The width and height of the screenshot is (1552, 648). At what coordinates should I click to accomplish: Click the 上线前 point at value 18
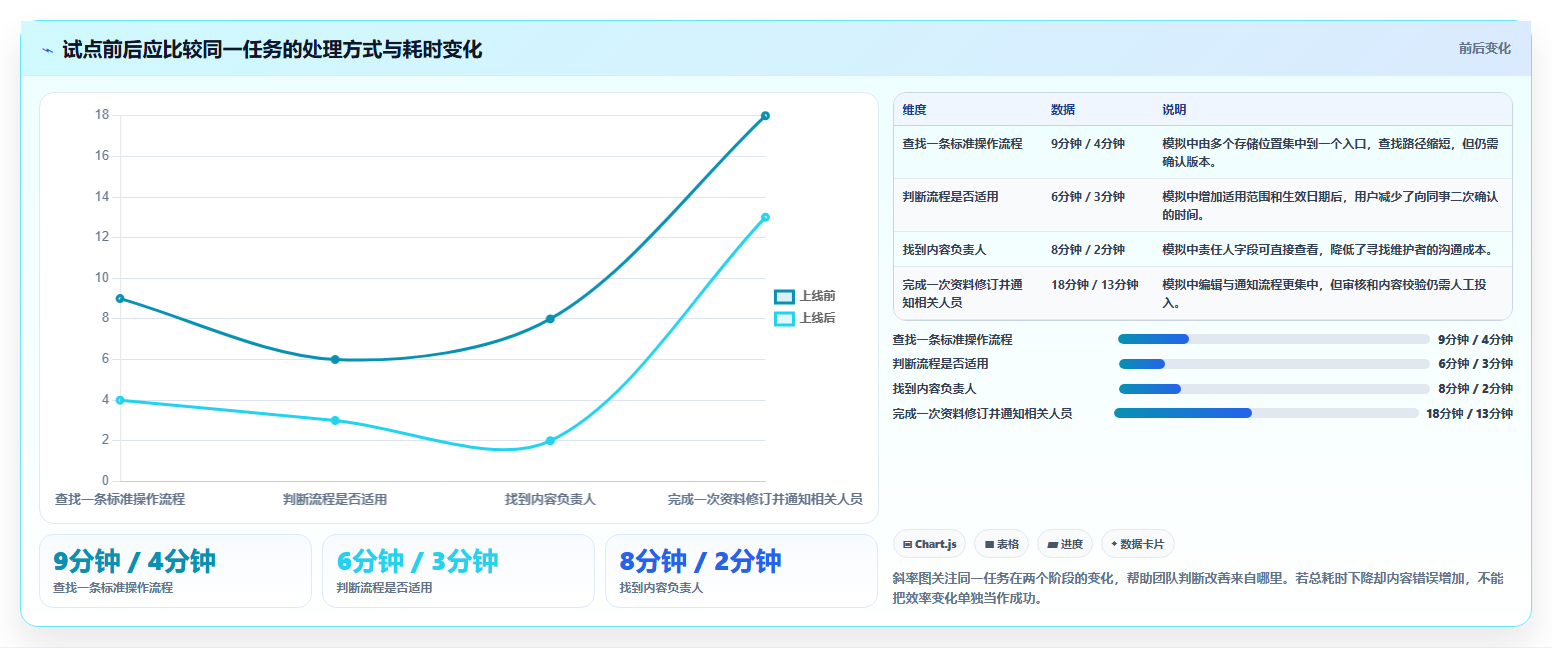pyautogui.click(x=765, y=116)
